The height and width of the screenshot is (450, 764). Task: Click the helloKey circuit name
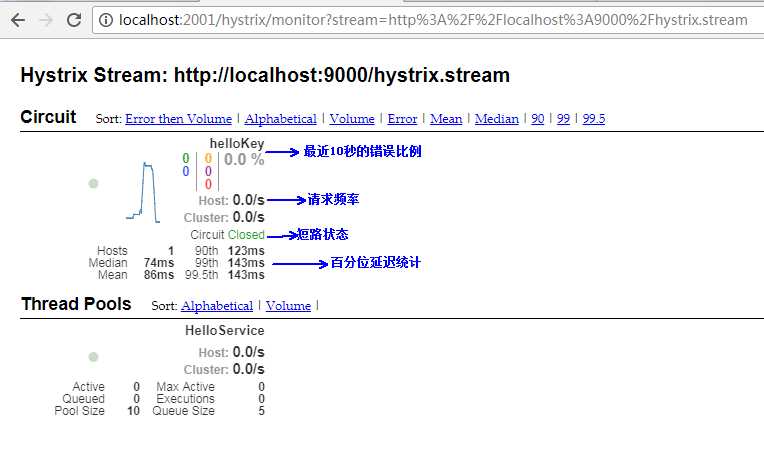237,144
